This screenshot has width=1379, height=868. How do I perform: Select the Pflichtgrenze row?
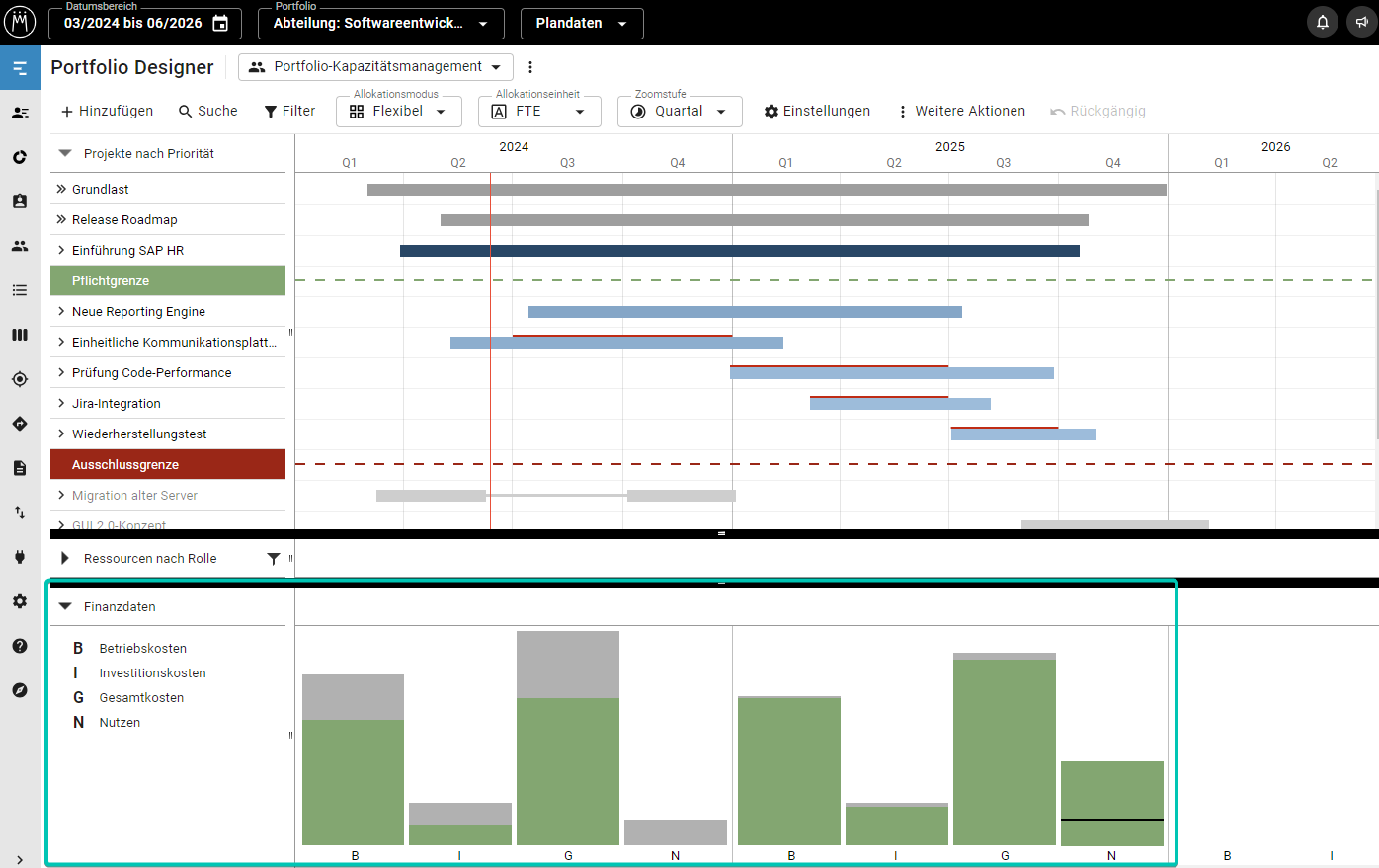tap(168, 280)
